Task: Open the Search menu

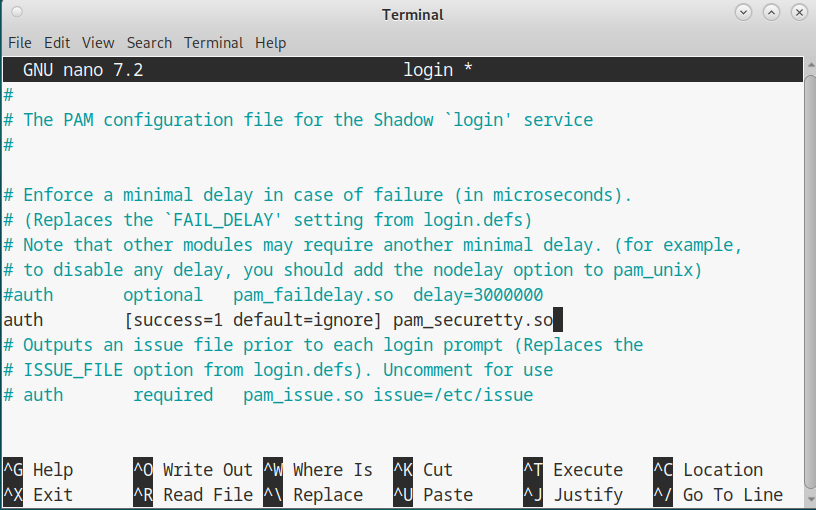Action: click(x=149, y=43)
